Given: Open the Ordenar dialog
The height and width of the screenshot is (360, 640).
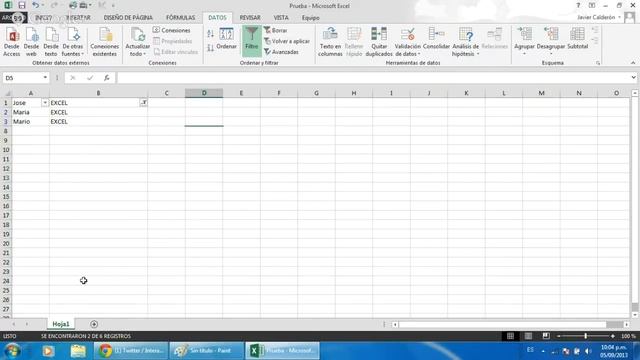Looking at the screenshot, I should point(227,39).
